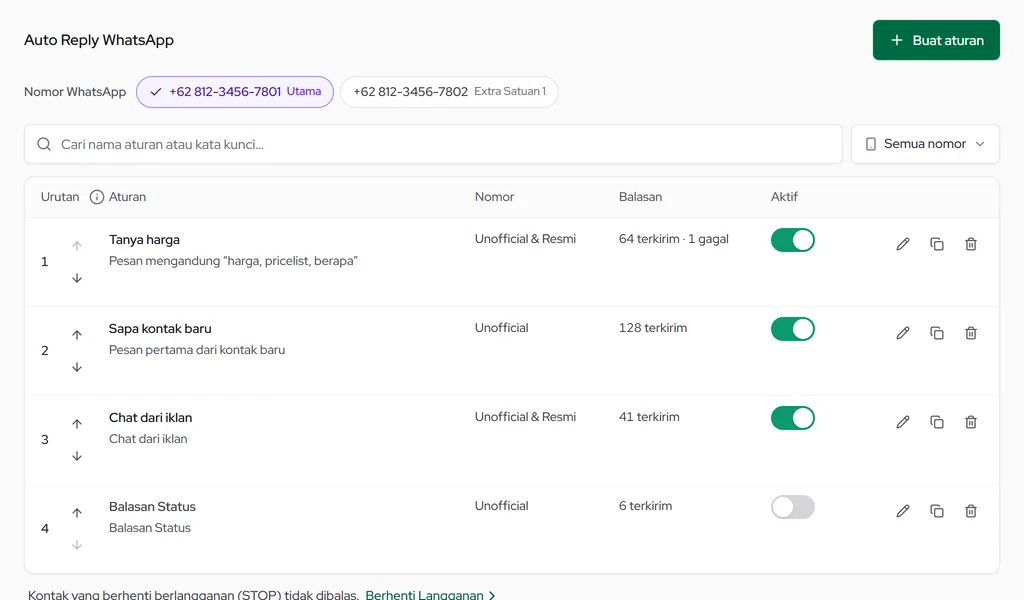Click the Balasan column header
The image size is (1024, 600).
click(x=640, y=197)
